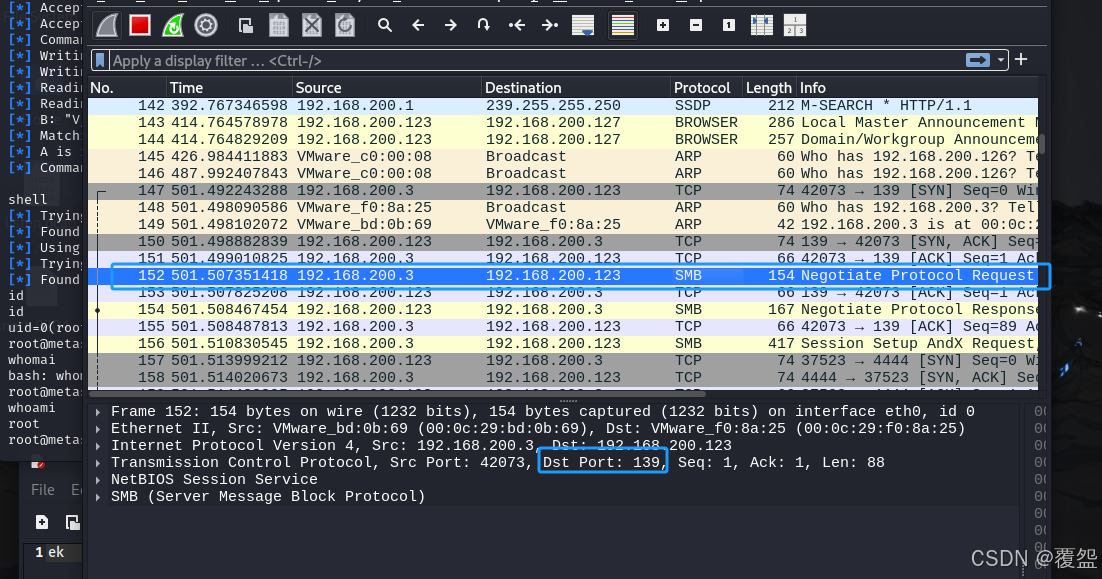This screenshot has width=1102, height=579.
Task: Open display filter history dropdown
Action: (1001, 60)
